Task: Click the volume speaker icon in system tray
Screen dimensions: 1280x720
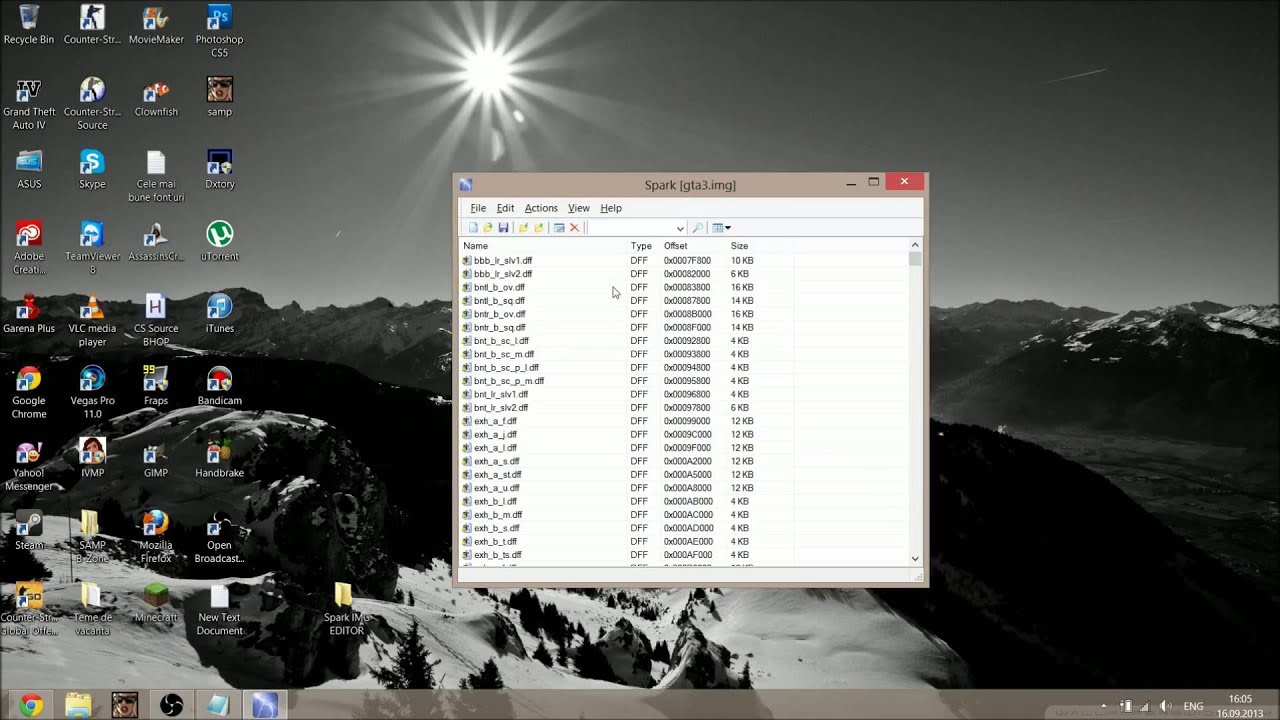Action: coord(1164,705)
